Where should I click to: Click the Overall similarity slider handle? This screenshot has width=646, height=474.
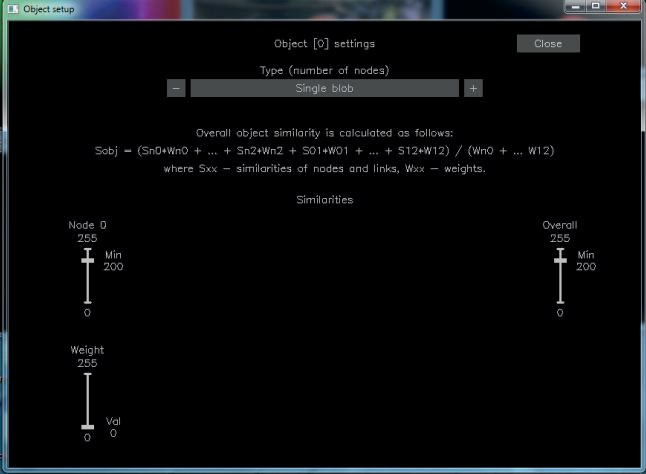point(560,260)
